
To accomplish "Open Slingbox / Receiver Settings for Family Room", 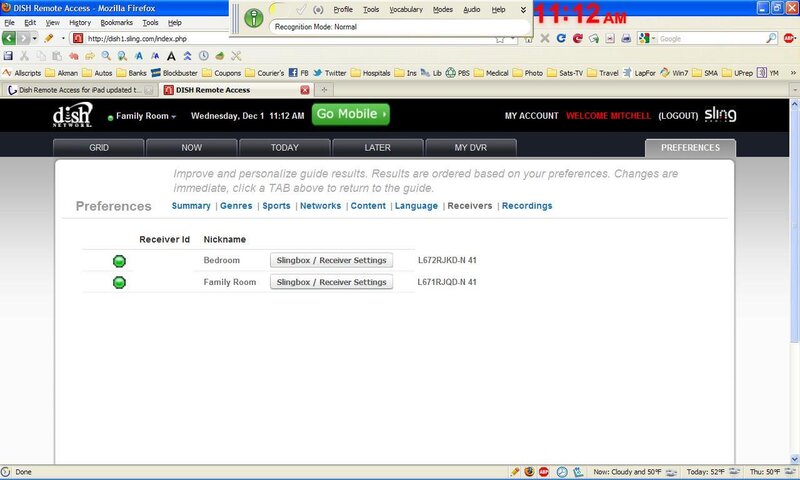I will pyautogui.click(x=332, y=282).
